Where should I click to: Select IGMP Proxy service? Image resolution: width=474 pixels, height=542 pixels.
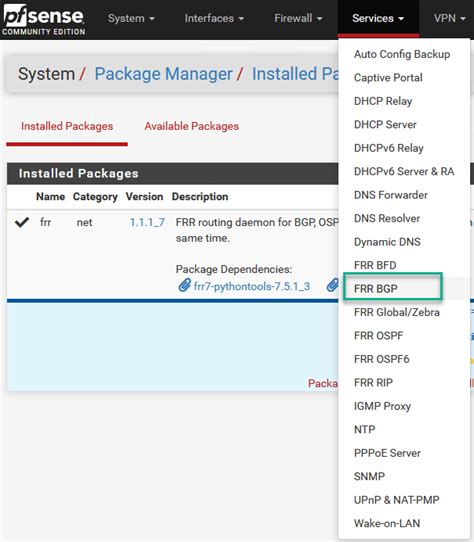click(382, 406)
